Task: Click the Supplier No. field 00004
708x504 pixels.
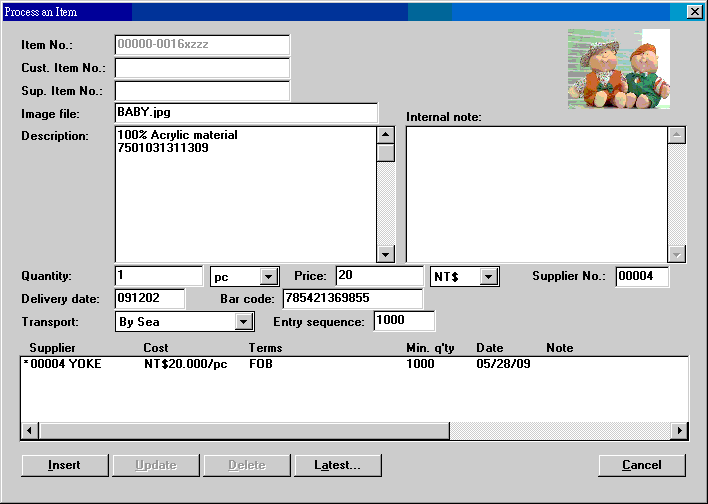Action: pyautogui.click(x=642, y=276)
